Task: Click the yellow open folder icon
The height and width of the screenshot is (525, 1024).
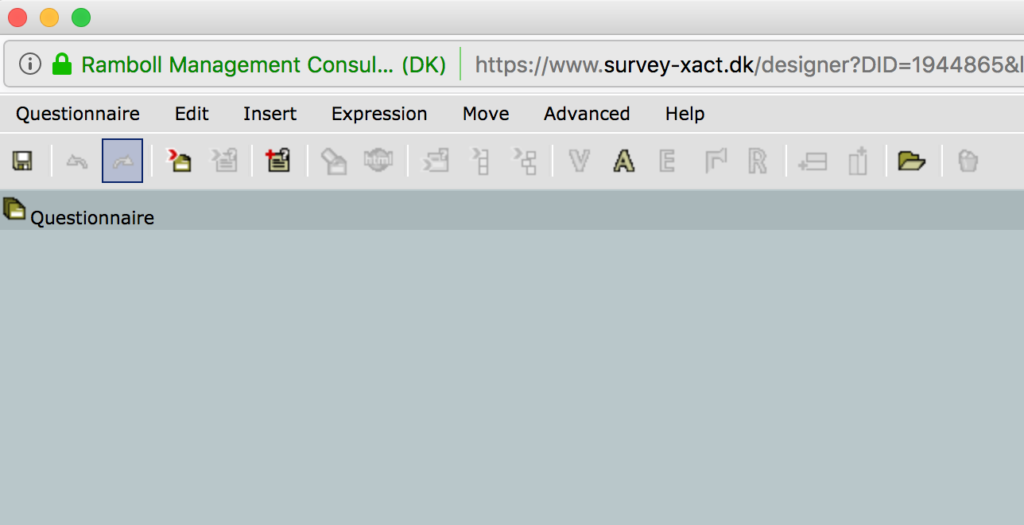Action: (x=912, y=161)
